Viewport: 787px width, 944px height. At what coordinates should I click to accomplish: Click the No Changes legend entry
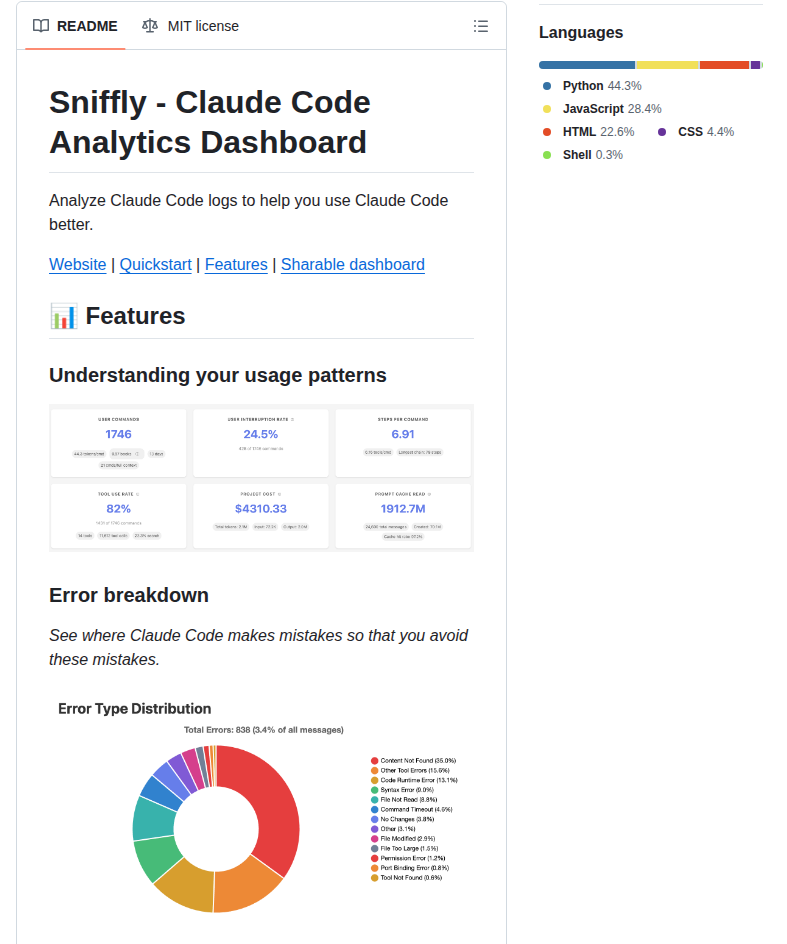[x=402, y=819]
